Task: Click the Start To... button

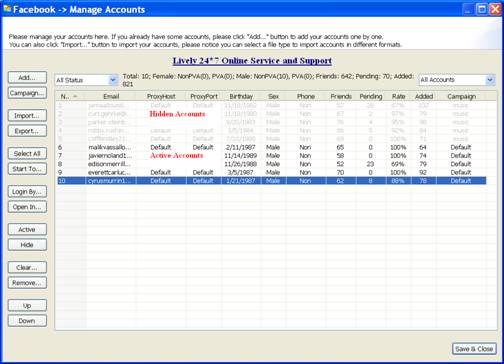Action: point(27,169)
